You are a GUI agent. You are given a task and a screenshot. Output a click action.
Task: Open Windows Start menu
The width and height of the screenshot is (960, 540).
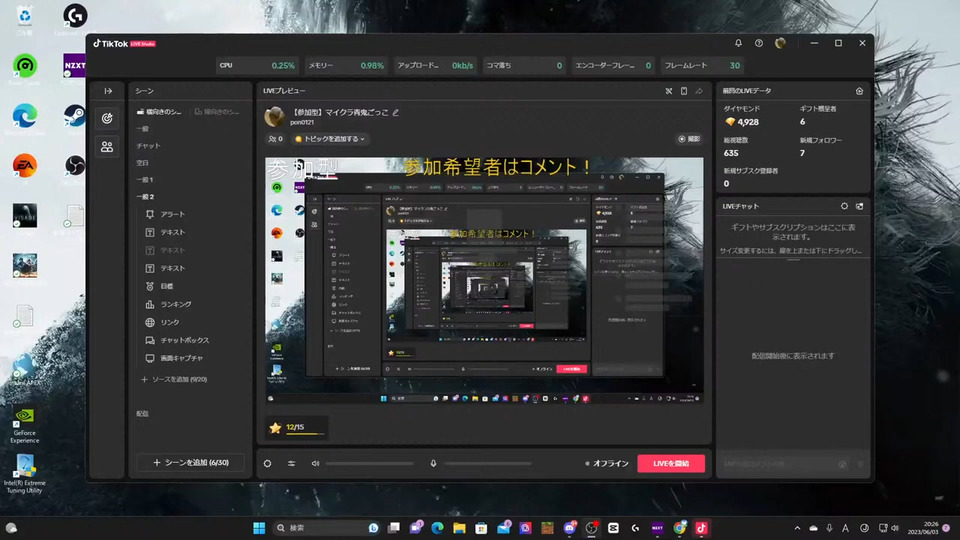tap(259, 528)
